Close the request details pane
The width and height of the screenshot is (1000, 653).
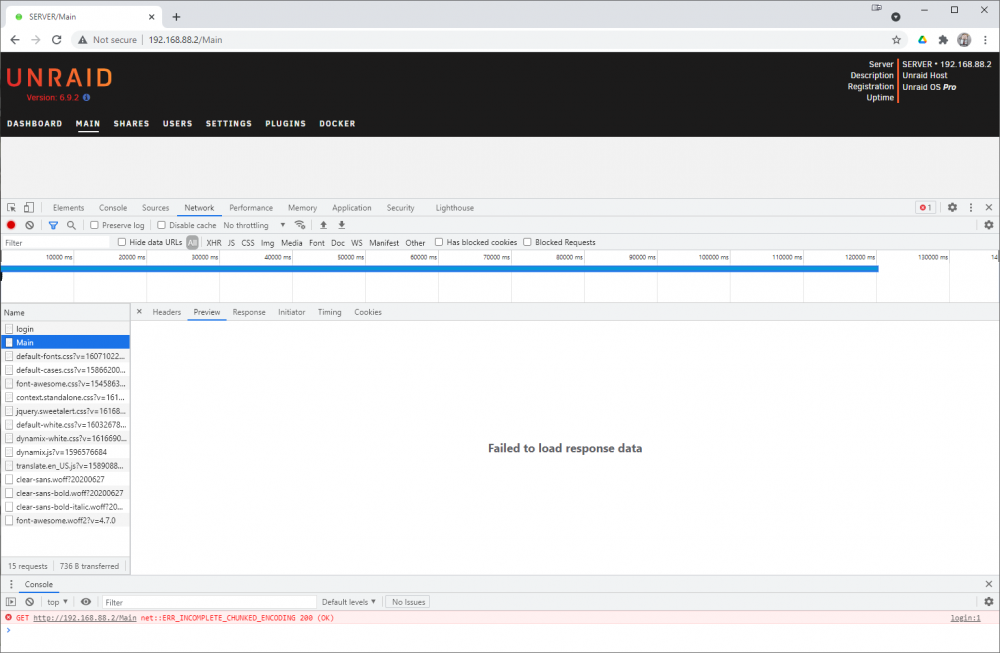(139, 312)
